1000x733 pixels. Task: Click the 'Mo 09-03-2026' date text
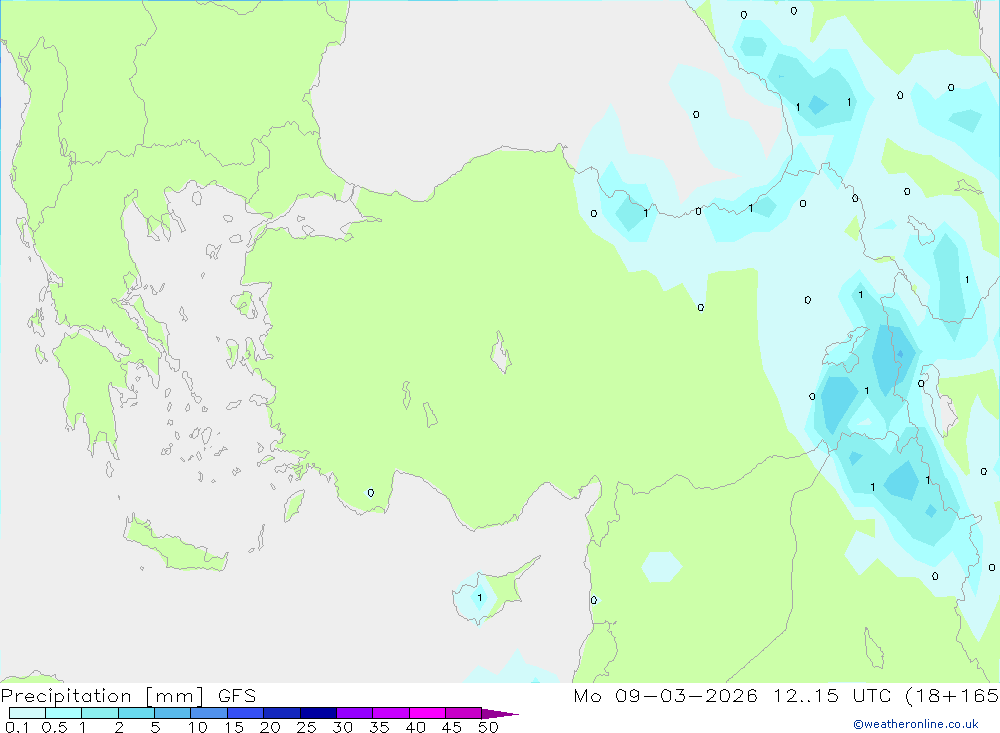coord(666,695)
